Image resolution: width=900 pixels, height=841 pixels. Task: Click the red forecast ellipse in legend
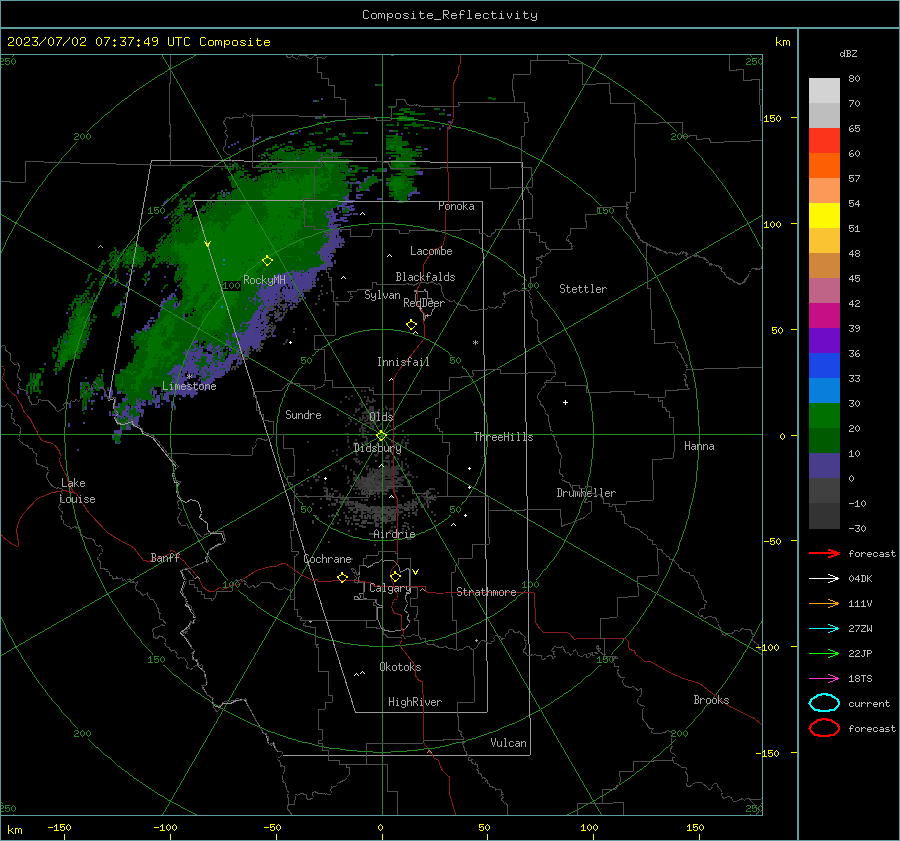pos(824,728)
